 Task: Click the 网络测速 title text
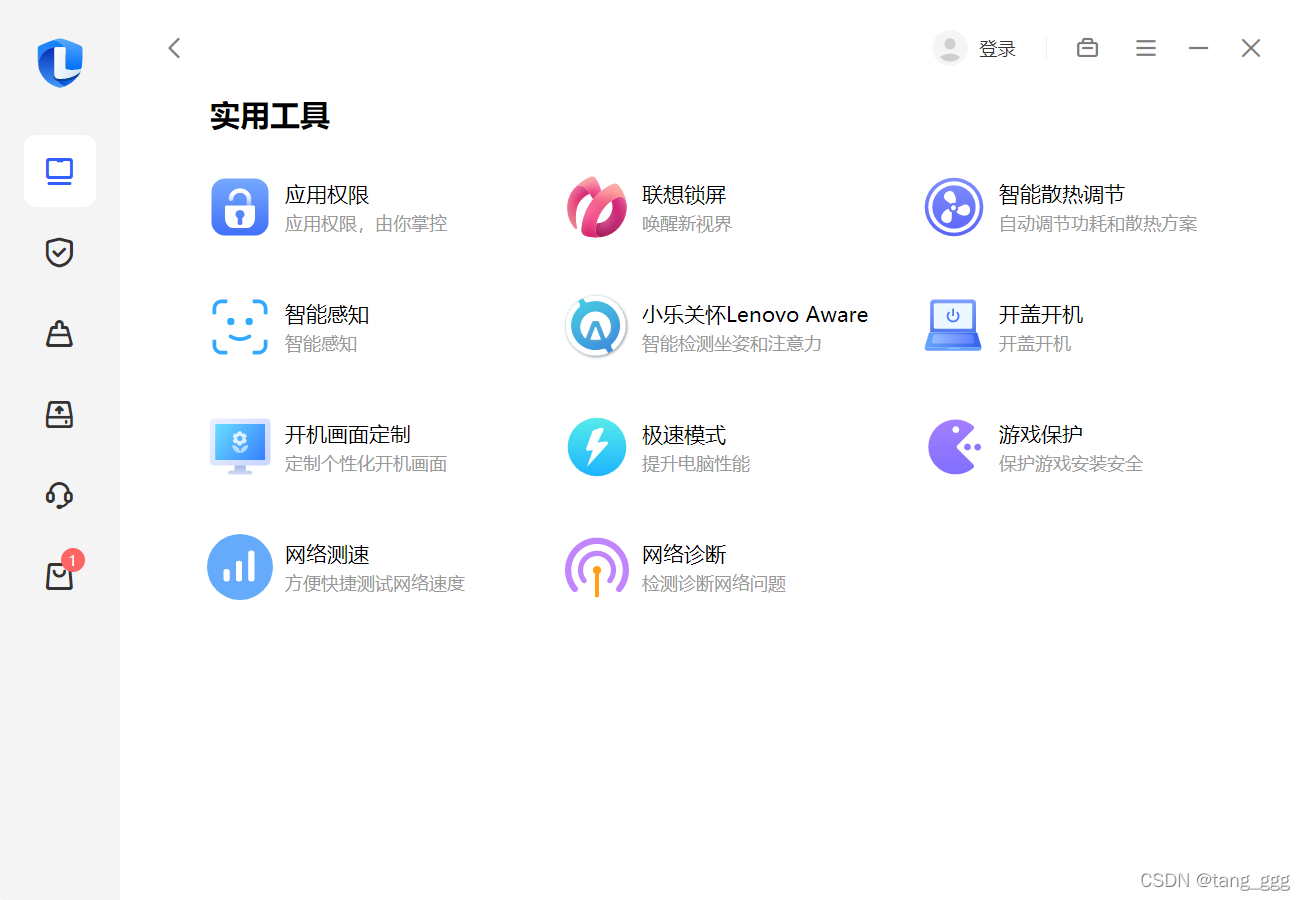click(327, 555)
